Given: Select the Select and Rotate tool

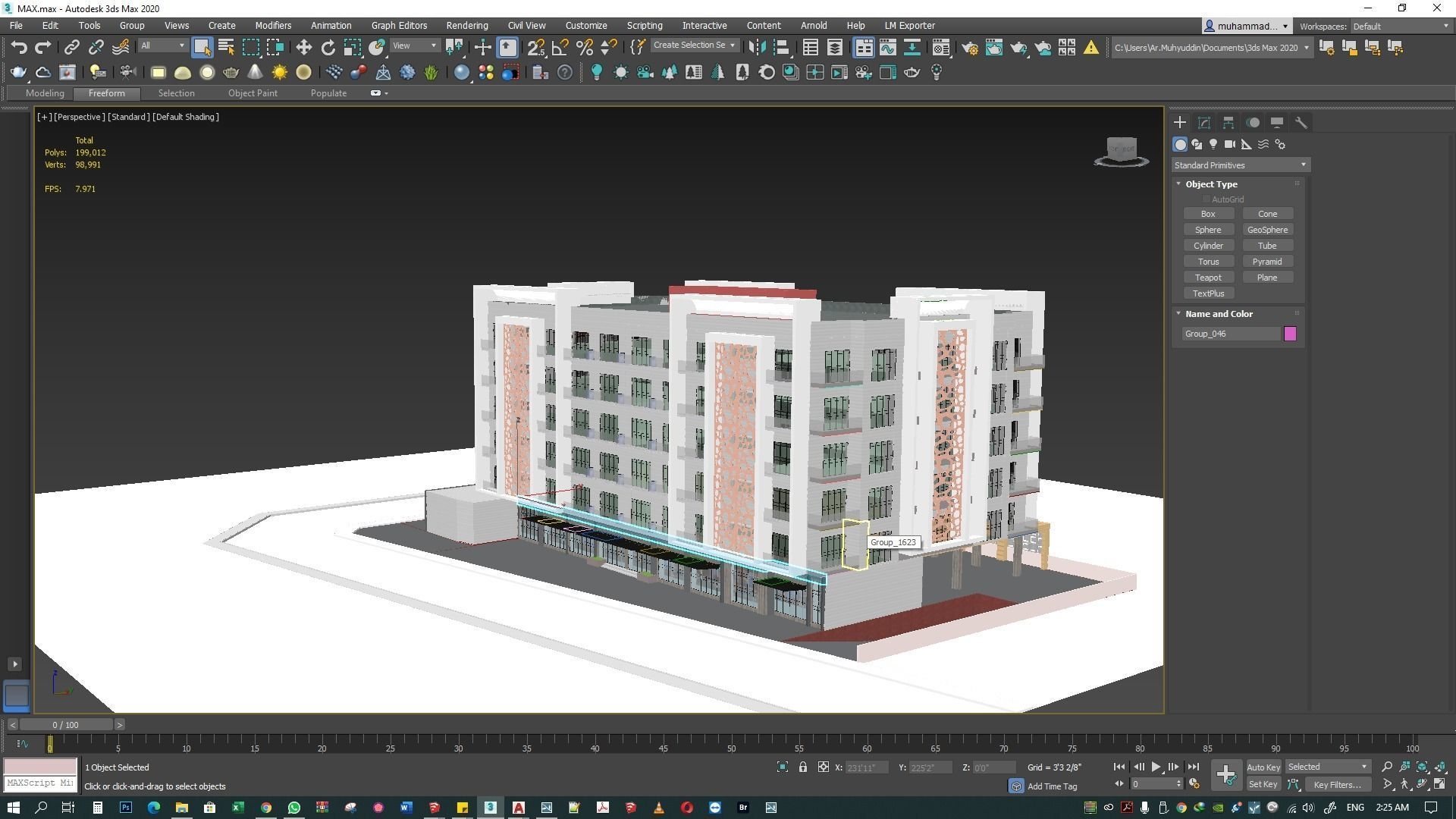Looking at the screenshot, I should [x=328, y=47].
